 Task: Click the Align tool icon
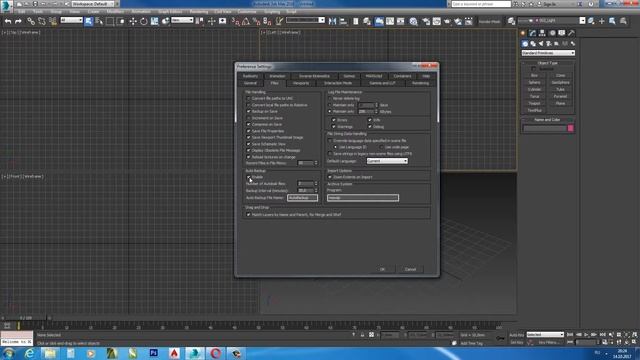click(343, 21)
